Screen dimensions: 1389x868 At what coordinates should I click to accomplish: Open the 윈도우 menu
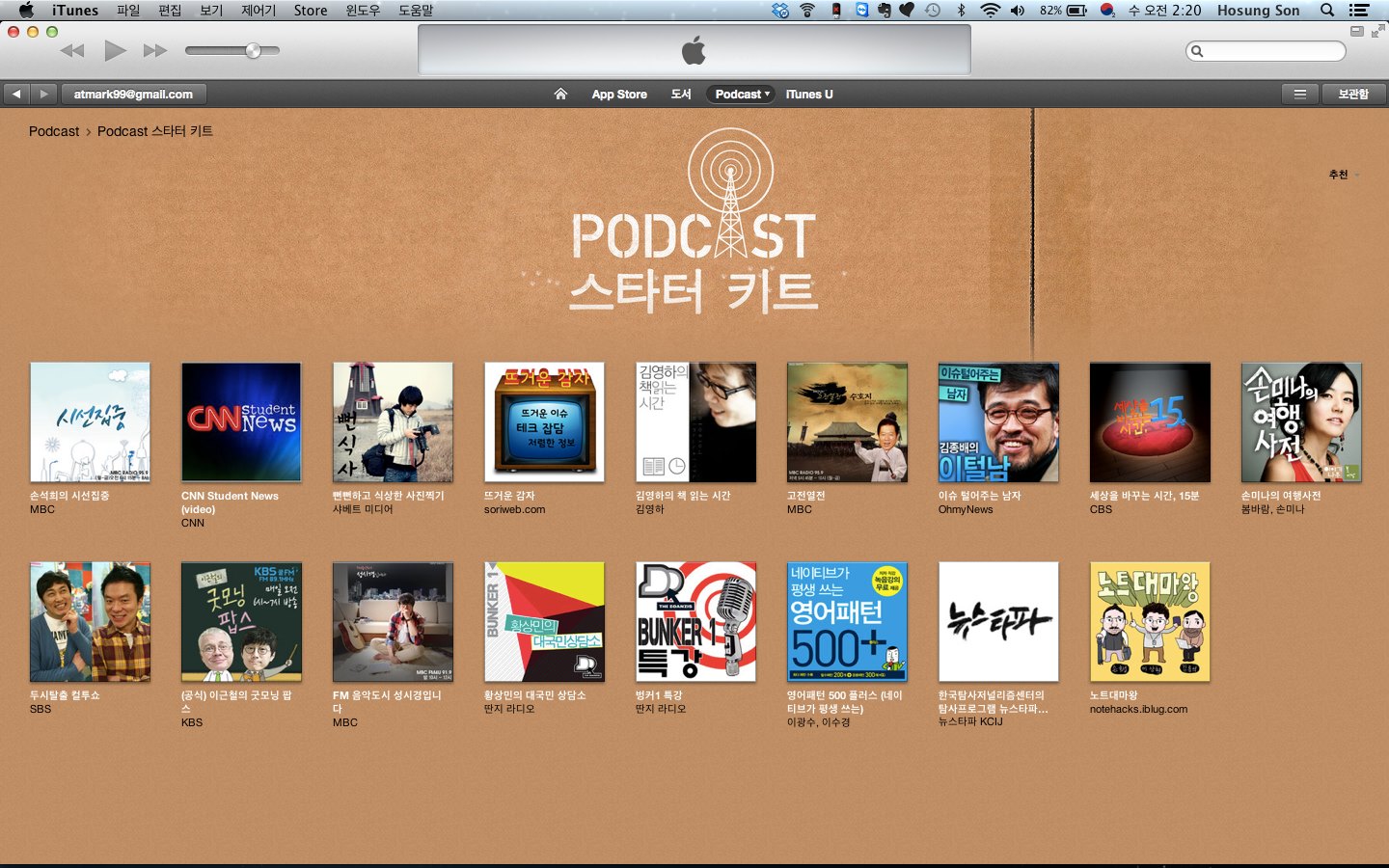pos(363,11)
